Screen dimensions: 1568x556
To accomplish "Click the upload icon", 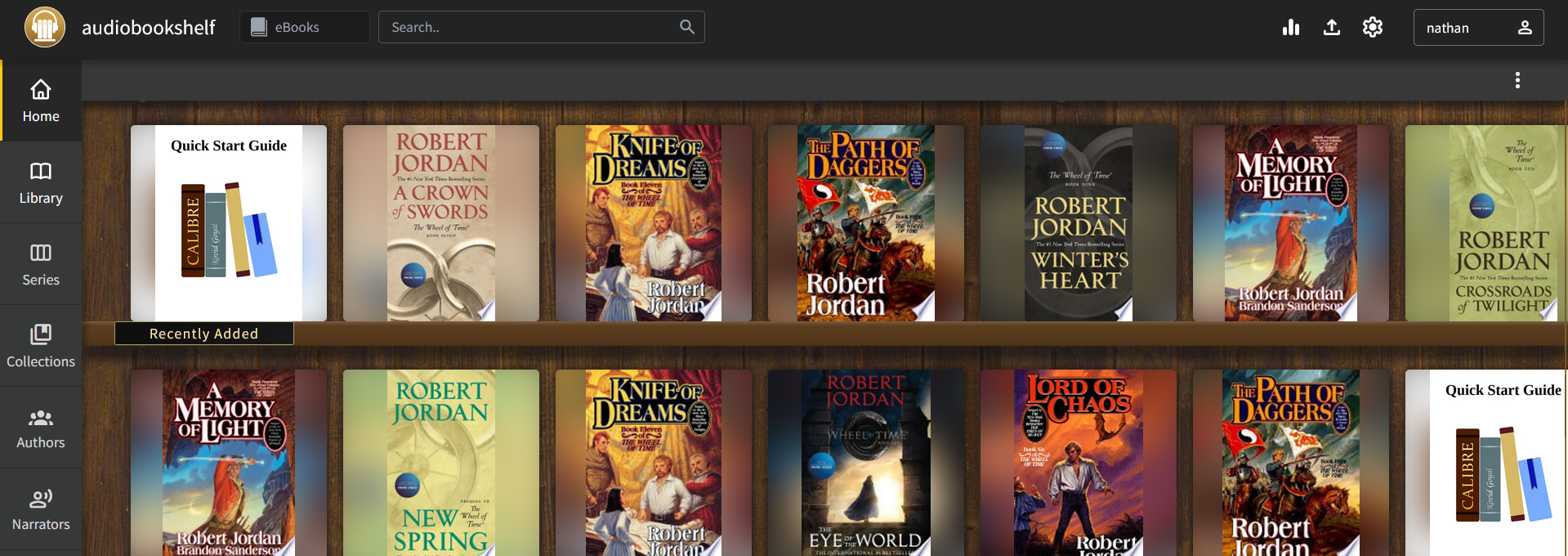I will click(1332, 27).
